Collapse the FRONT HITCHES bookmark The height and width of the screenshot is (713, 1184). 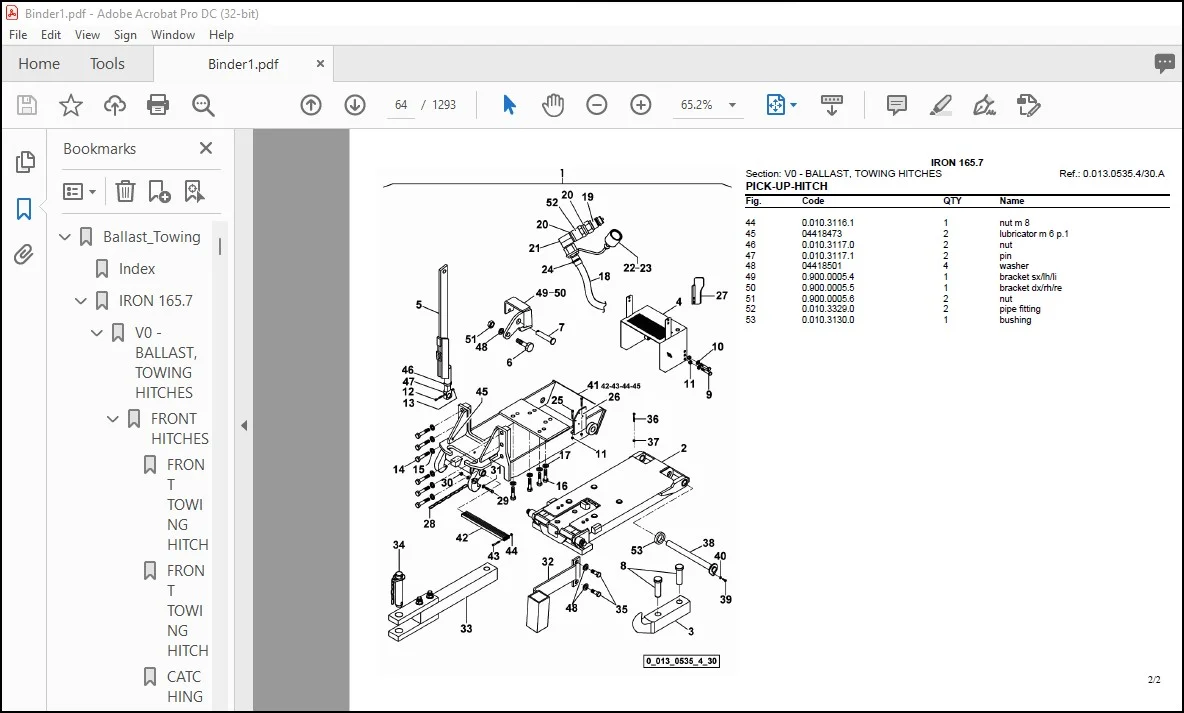click(x=113, y=418)
